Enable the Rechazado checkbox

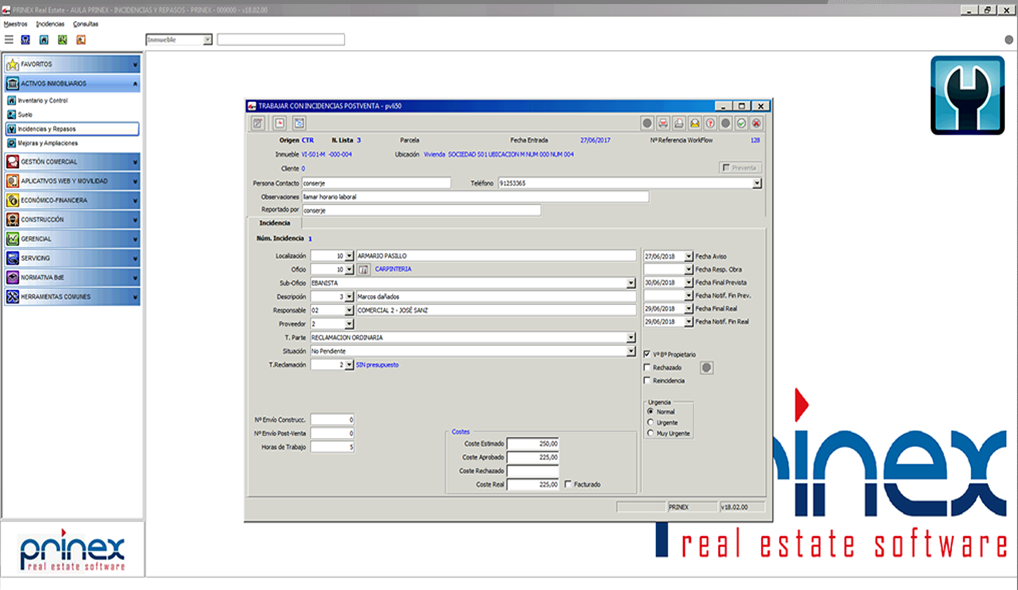[646, 367]
